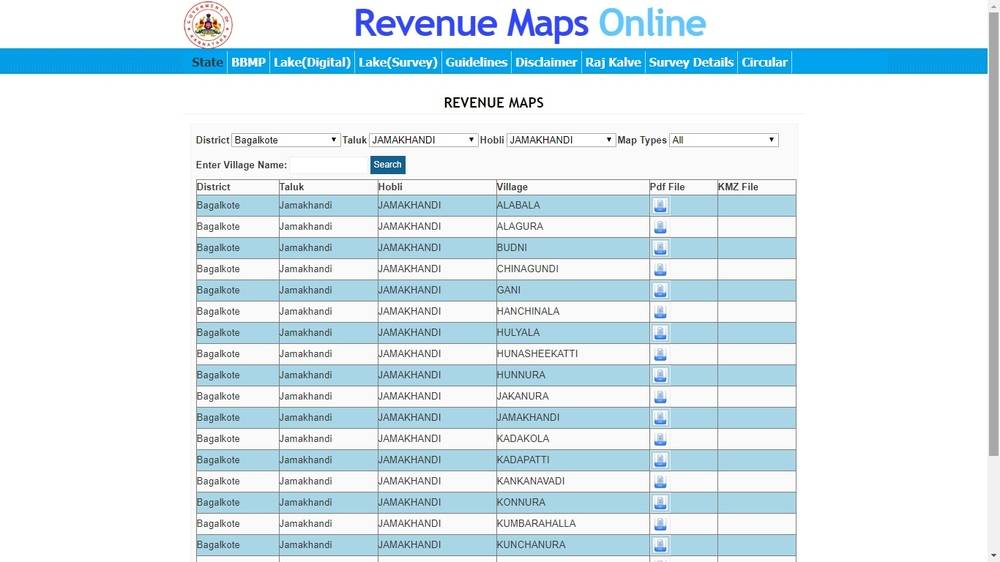
Task: Open PDF icon for GANI village
Action: [x=660, y=290]
